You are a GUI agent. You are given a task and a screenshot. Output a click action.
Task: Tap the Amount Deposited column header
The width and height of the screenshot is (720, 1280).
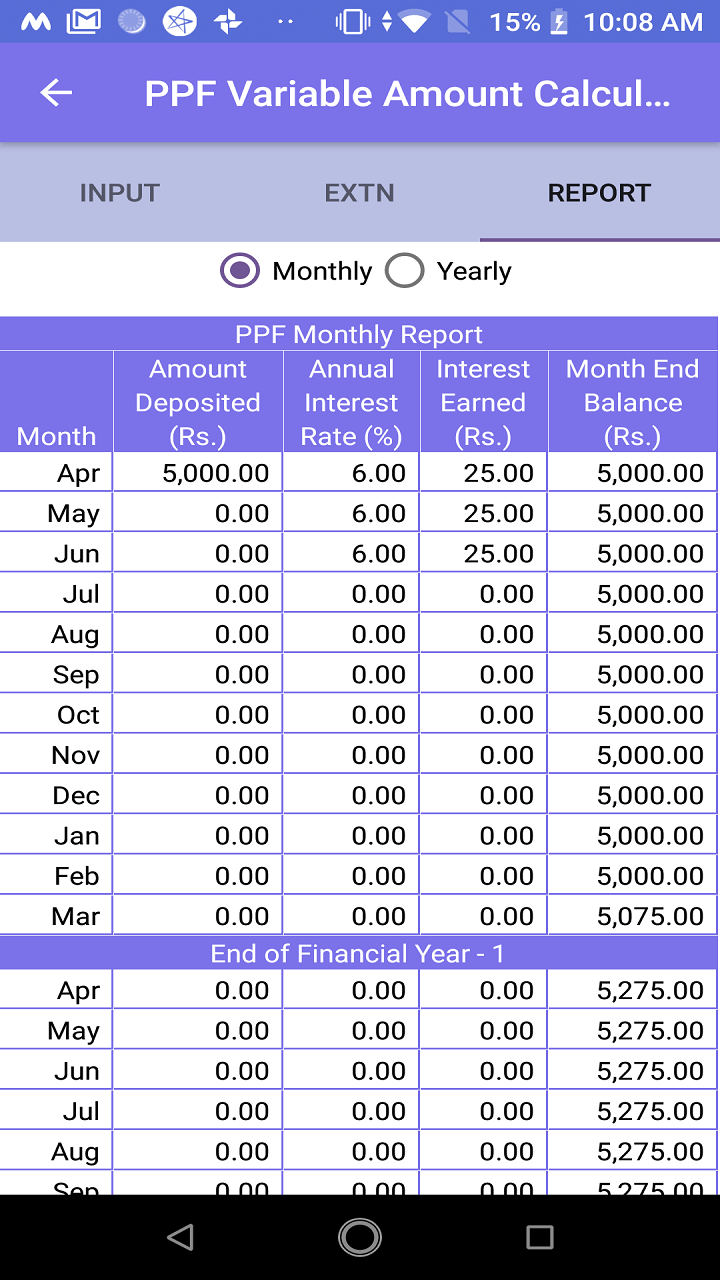[x=198, y=402]
